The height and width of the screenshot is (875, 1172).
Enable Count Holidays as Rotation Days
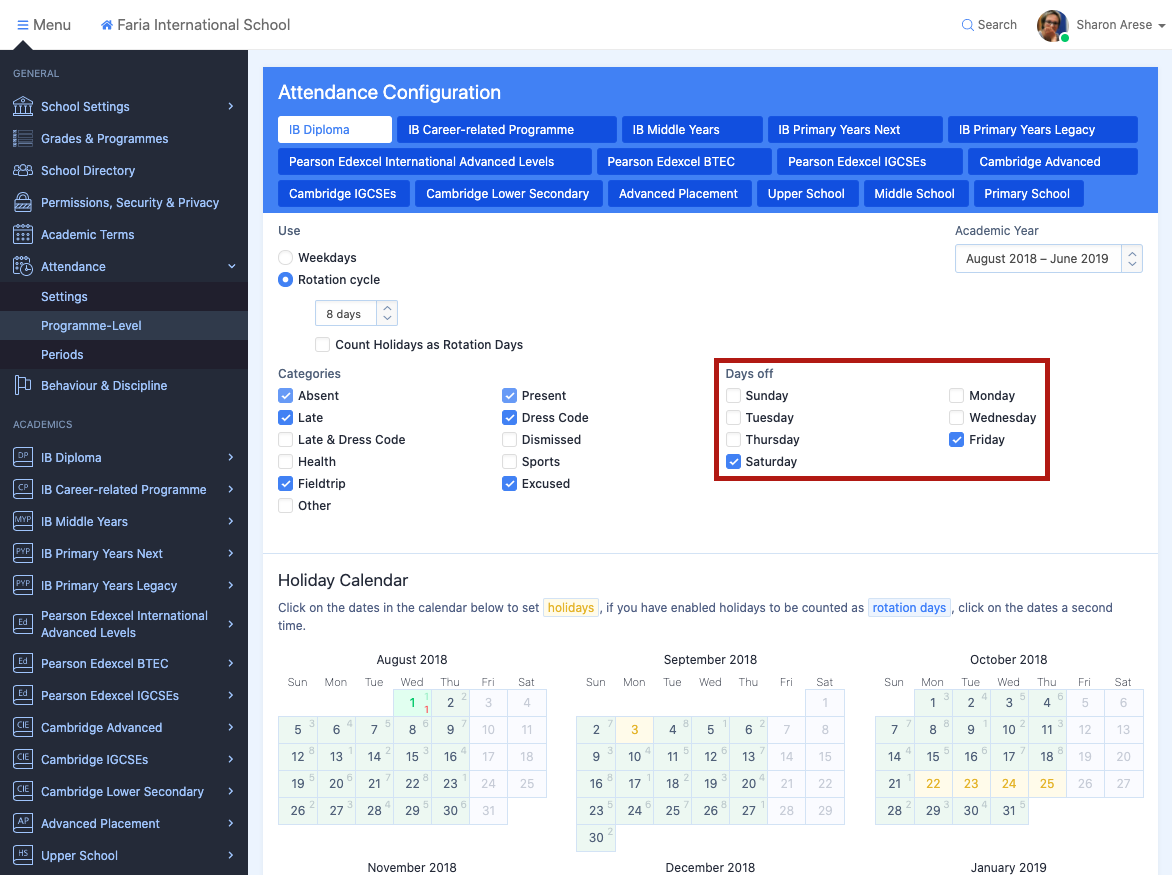tap(323, 345)
